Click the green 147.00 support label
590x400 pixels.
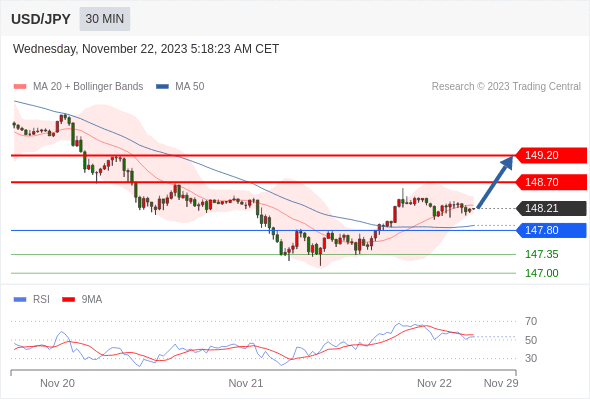pyautogui.click(x=541, y=273)
